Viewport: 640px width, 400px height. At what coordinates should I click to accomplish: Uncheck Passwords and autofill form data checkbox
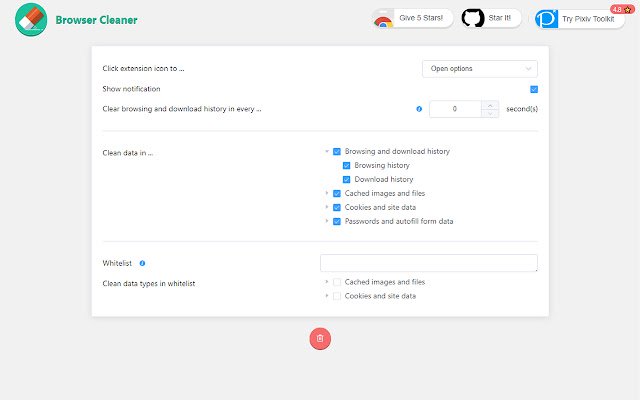[337, 221]
